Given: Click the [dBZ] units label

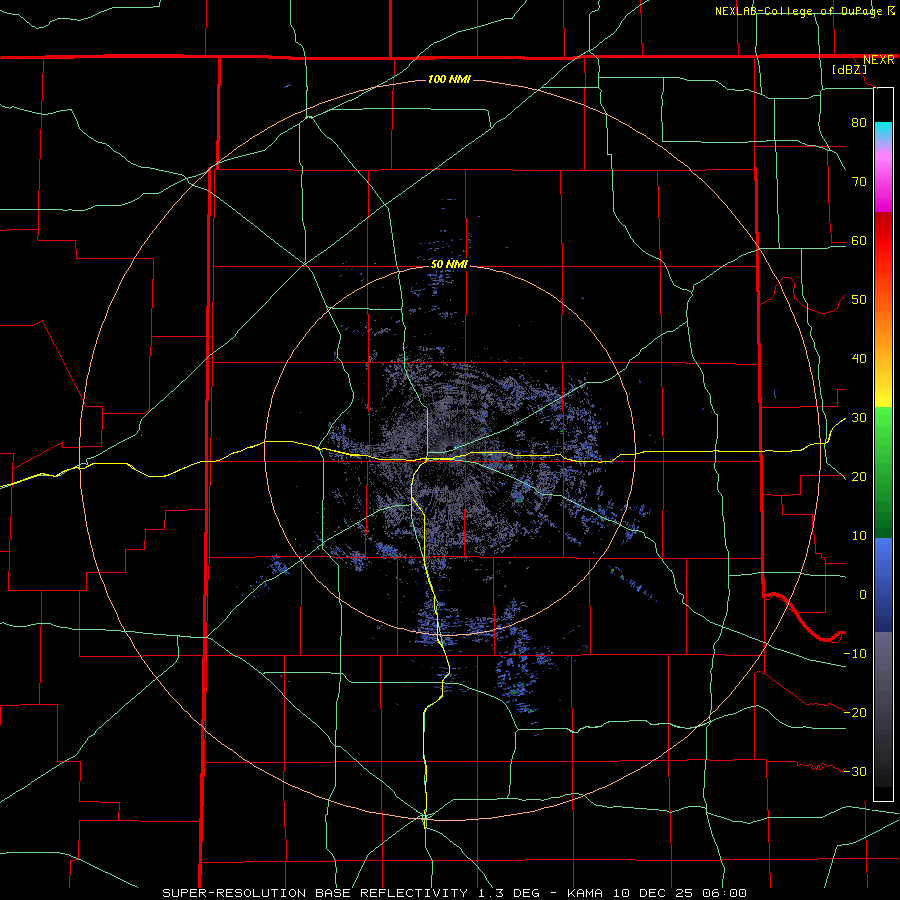Looking at the screenshot, I should [x=849, y=70].
